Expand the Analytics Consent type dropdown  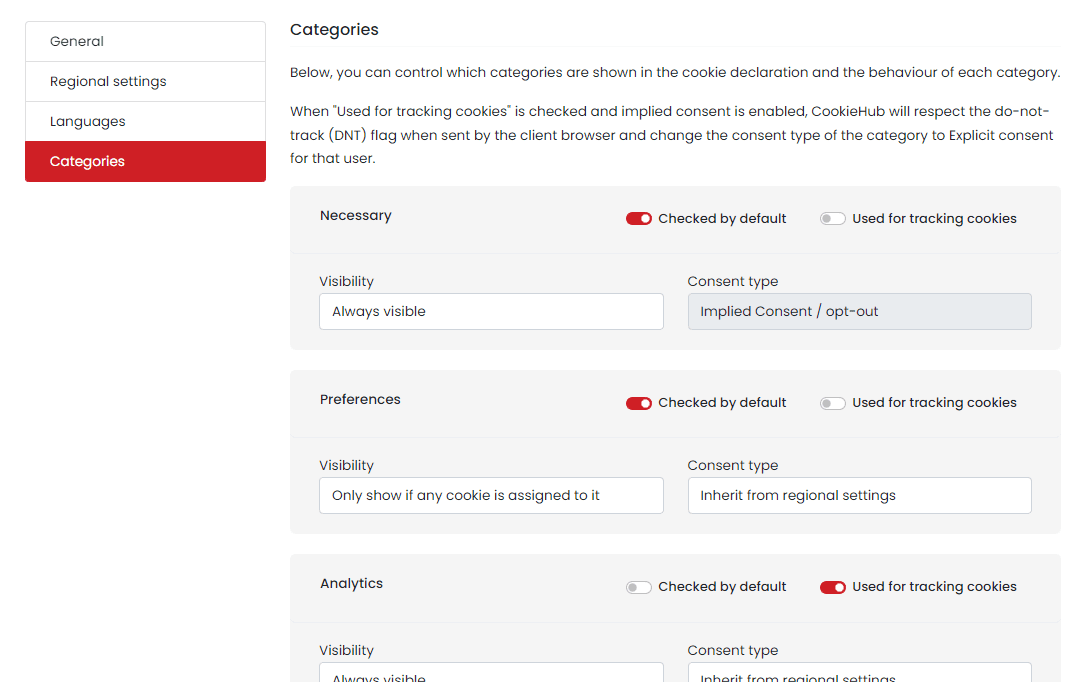[859, 673]
